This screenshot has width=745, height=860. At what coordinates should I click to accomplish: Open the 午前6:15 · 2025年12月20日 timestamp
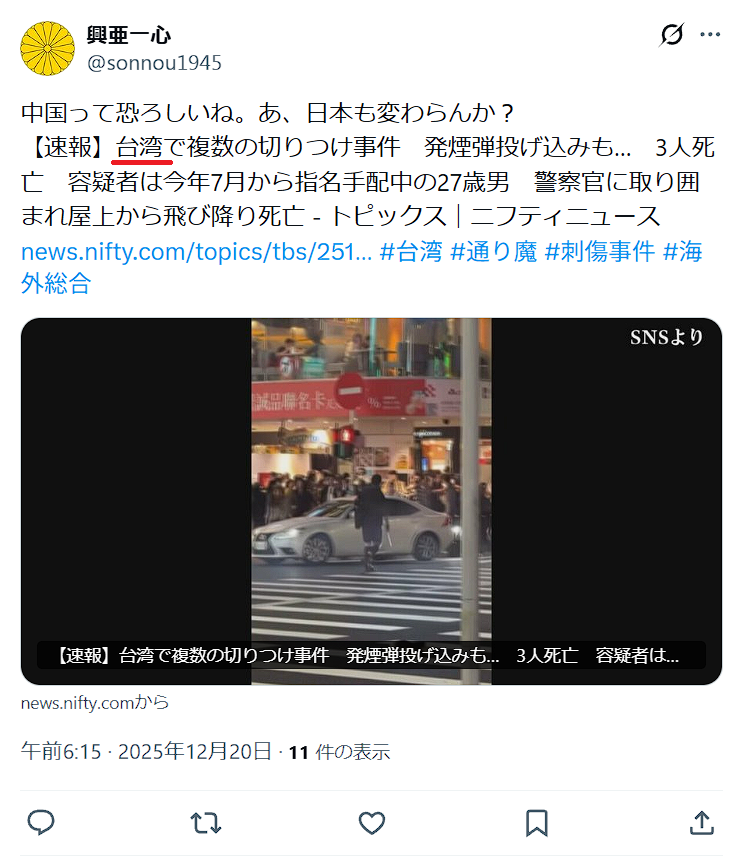(146, 751)
